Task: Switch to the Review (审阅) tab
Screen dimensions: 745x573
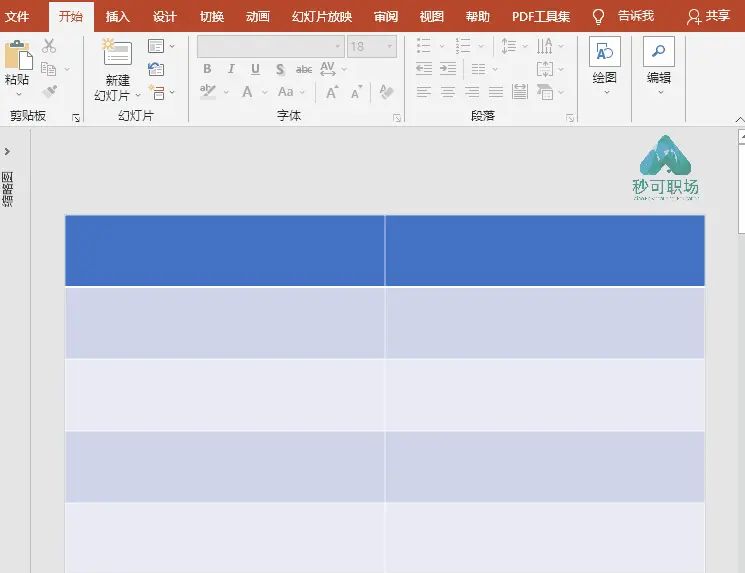Action: pyautogui.click(x=386, y=17)
